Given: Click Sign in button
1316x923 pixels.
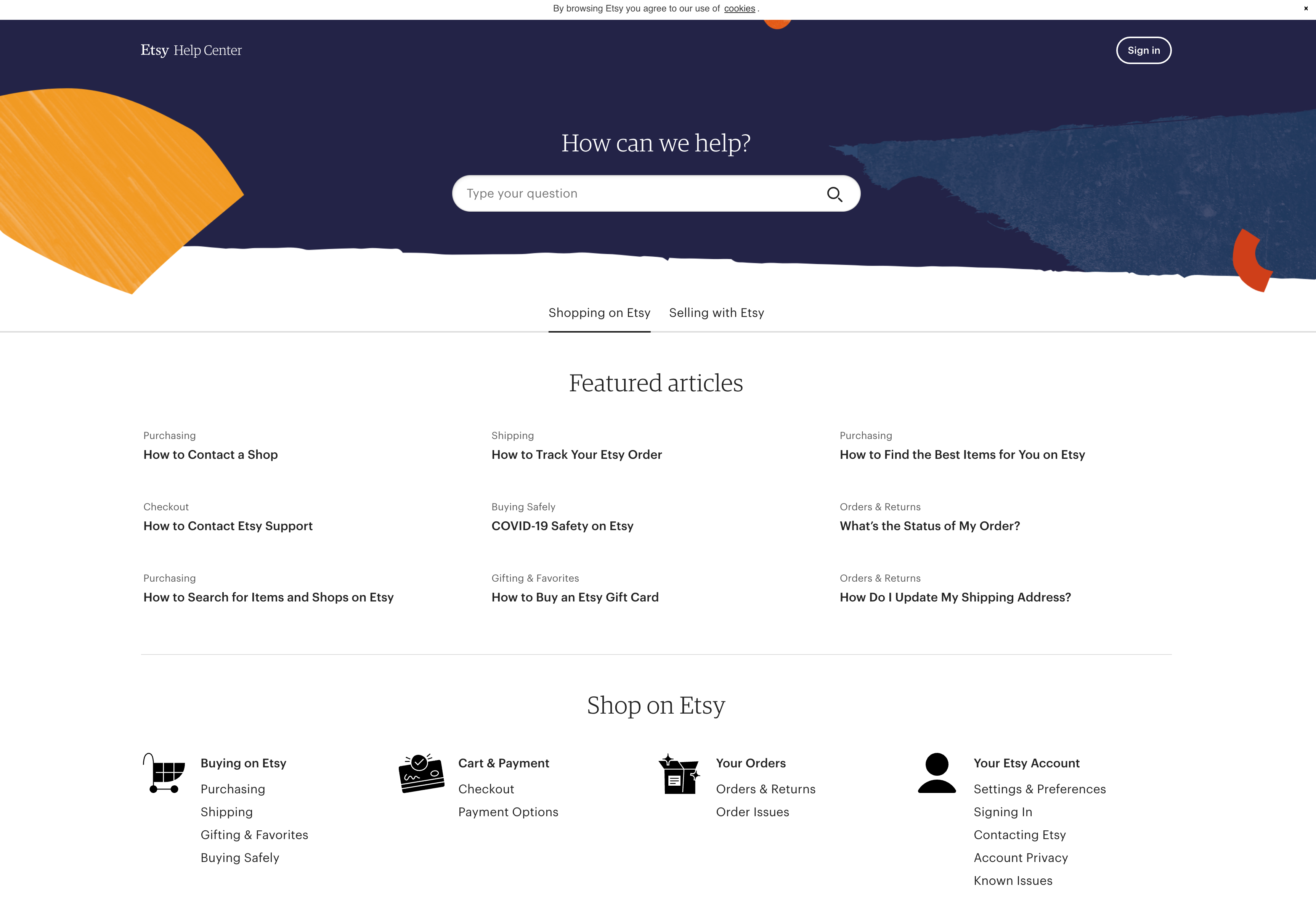Looking at the screenshot, I should coord(1143,50).
